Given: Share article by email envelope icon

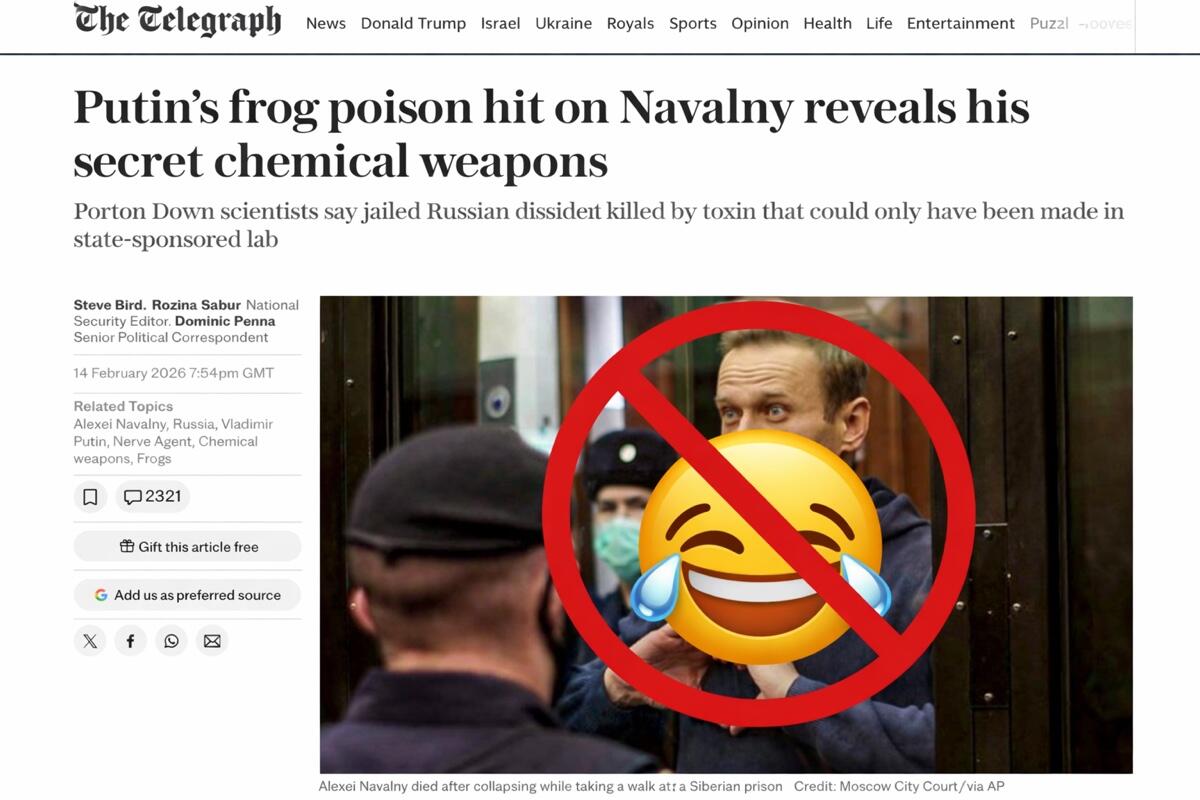Looking at the screenshot, I should tap(212, 641).
